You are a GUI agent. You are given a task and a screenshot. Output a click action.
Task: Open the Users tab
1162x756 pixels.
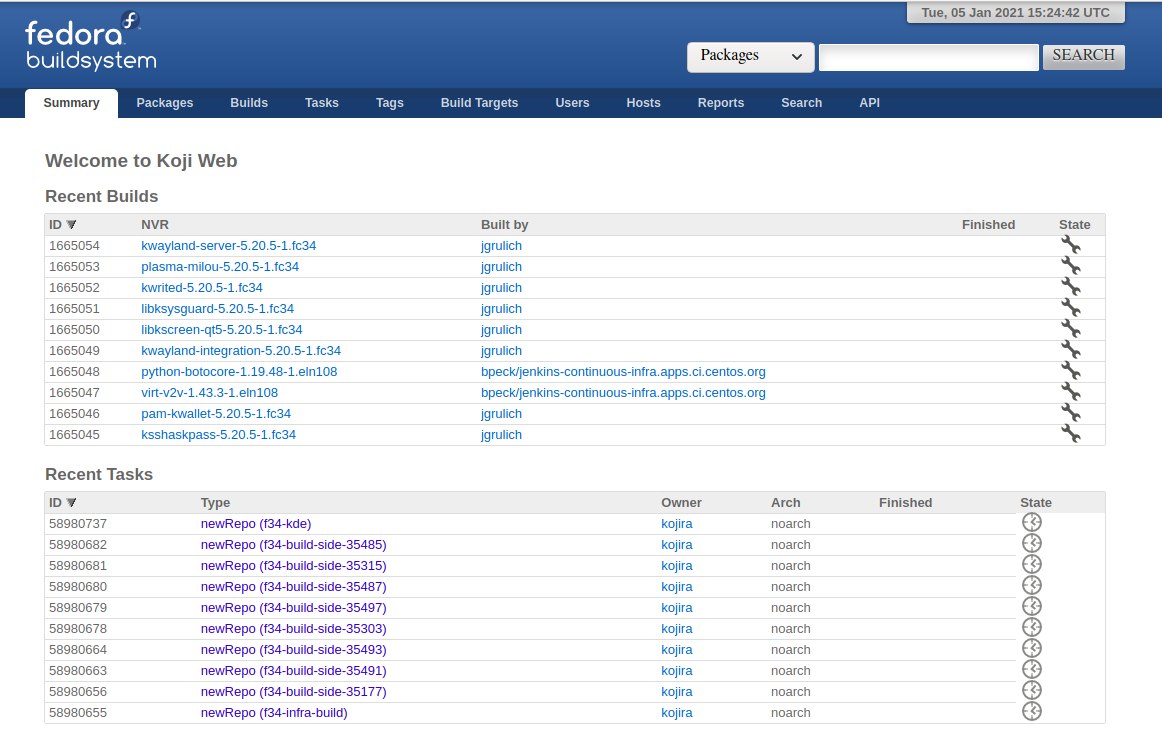pyautogui.click(x=572, y=103)
